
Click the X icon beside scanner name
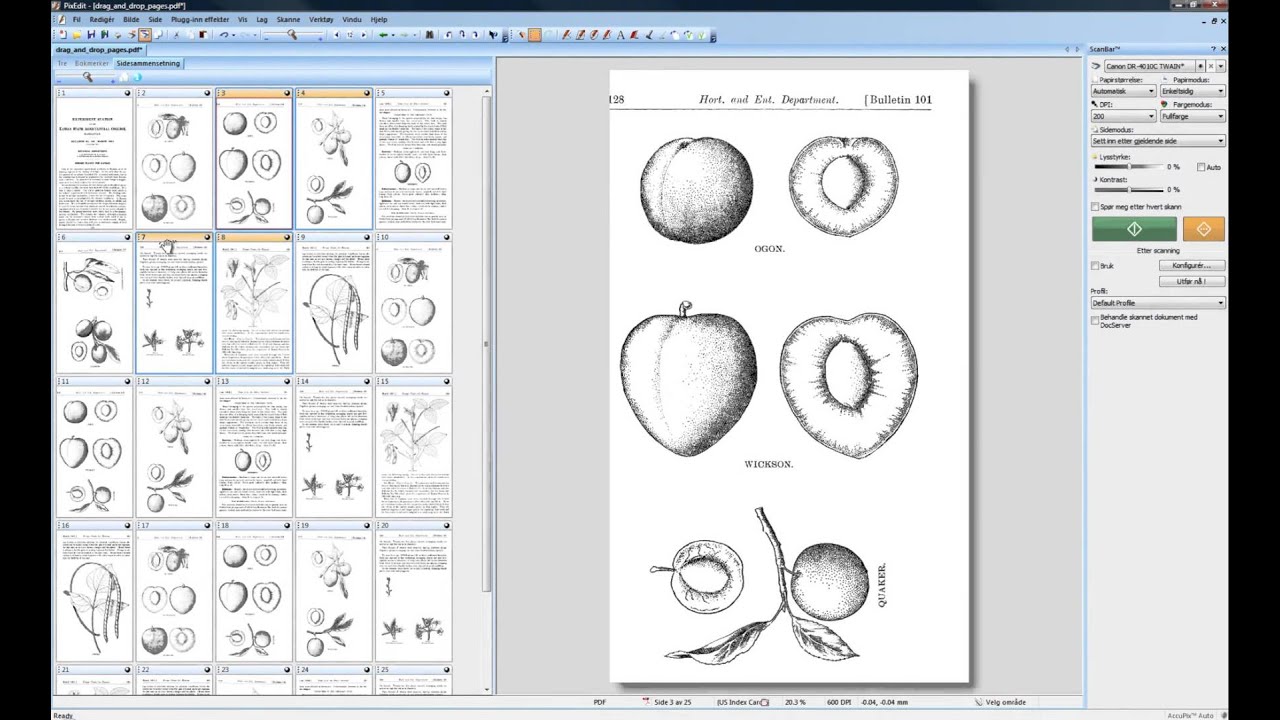[x=1211, y=66]
